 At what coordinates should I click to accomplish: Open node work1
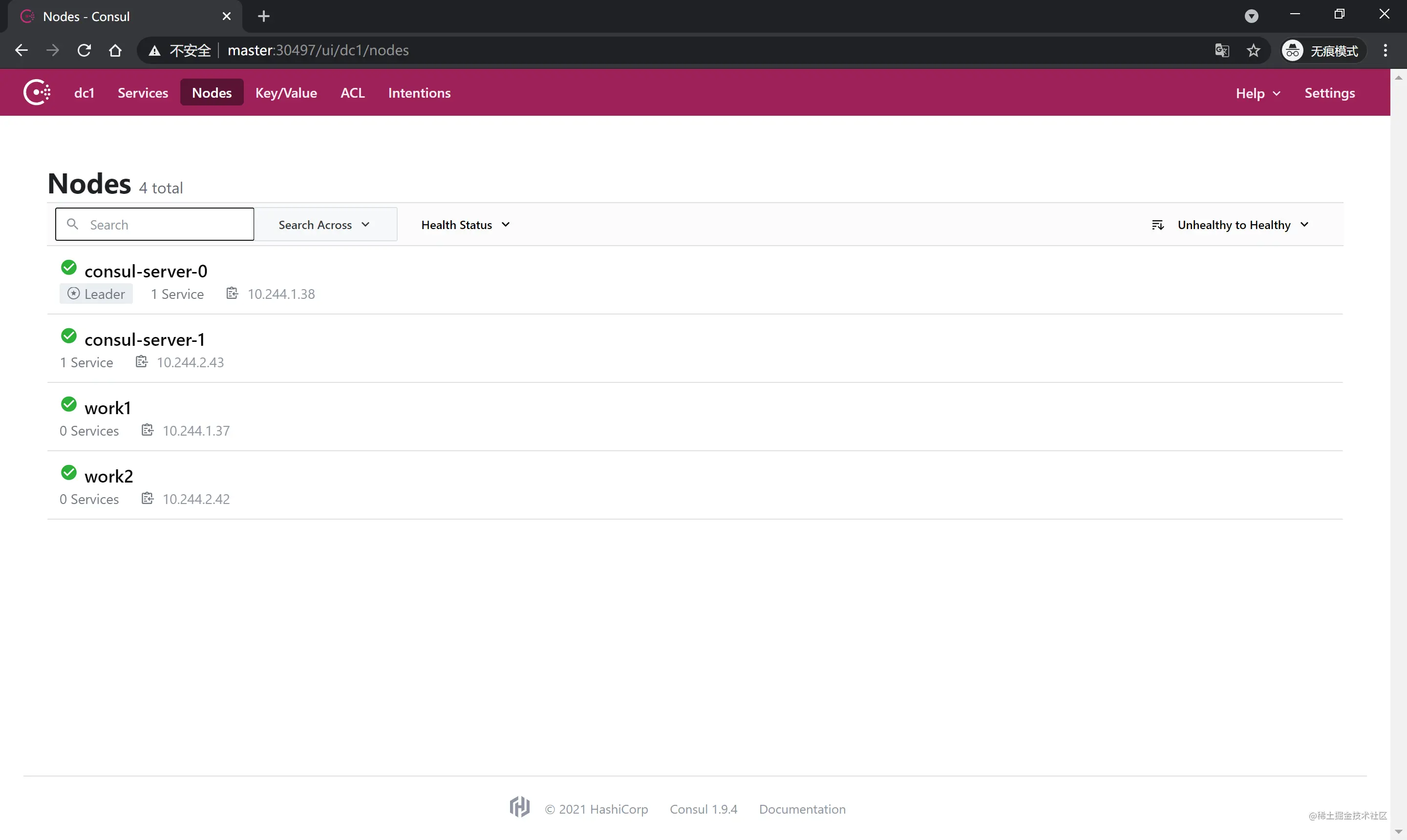(x=107, y=408)
